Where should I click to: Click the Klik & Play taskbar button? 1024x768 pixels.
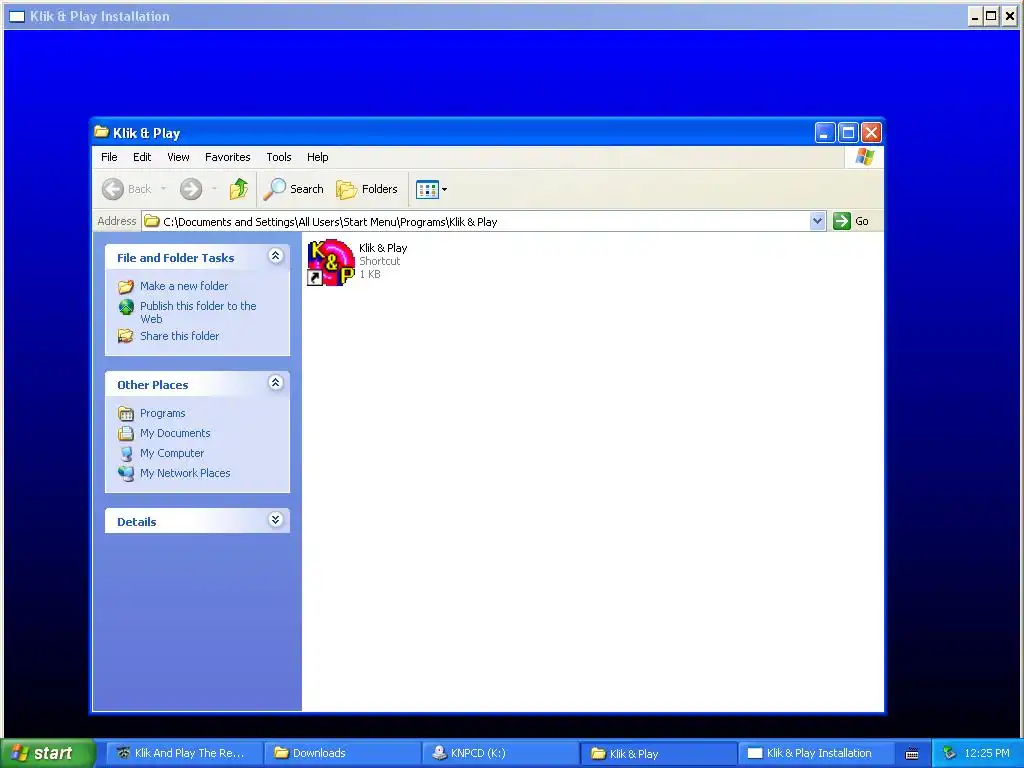(x=659, y=753)
